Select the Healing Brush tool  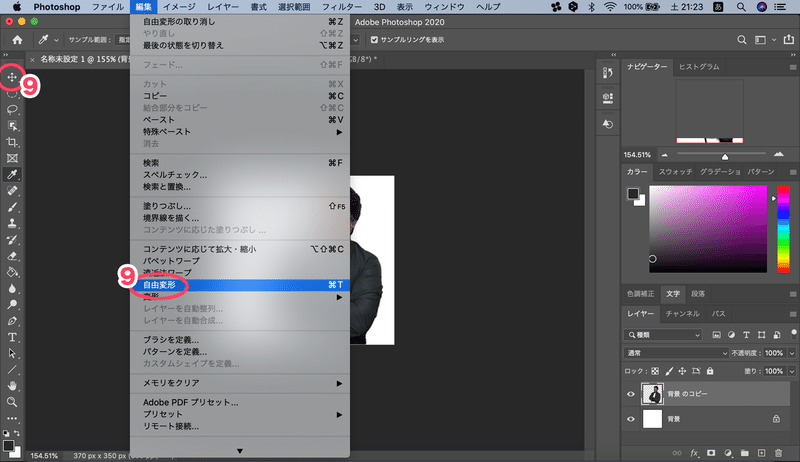click(x=12, y=191)
